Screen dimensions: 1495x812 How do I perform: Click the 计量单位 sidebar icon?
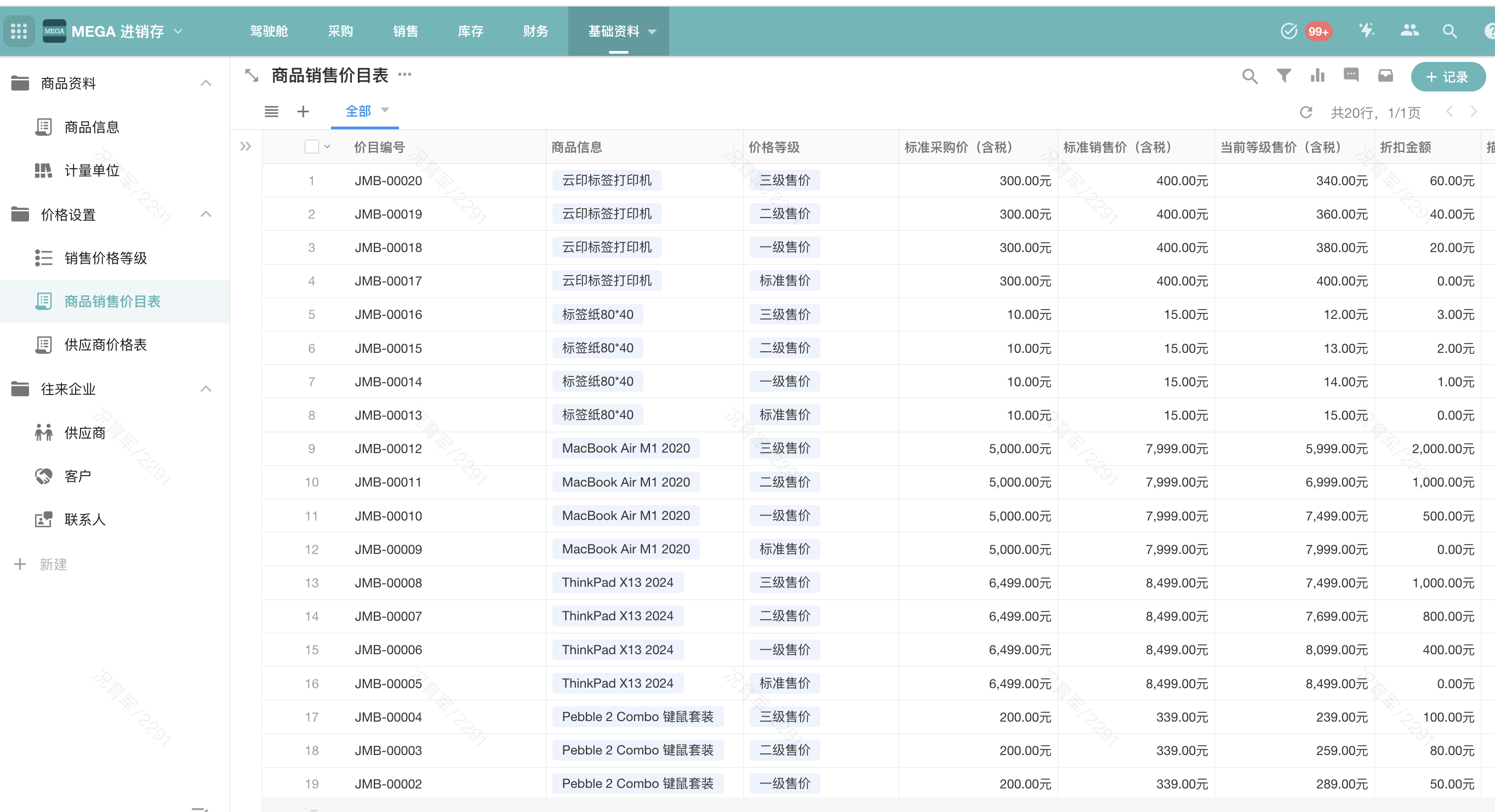(x=43, y=170)
